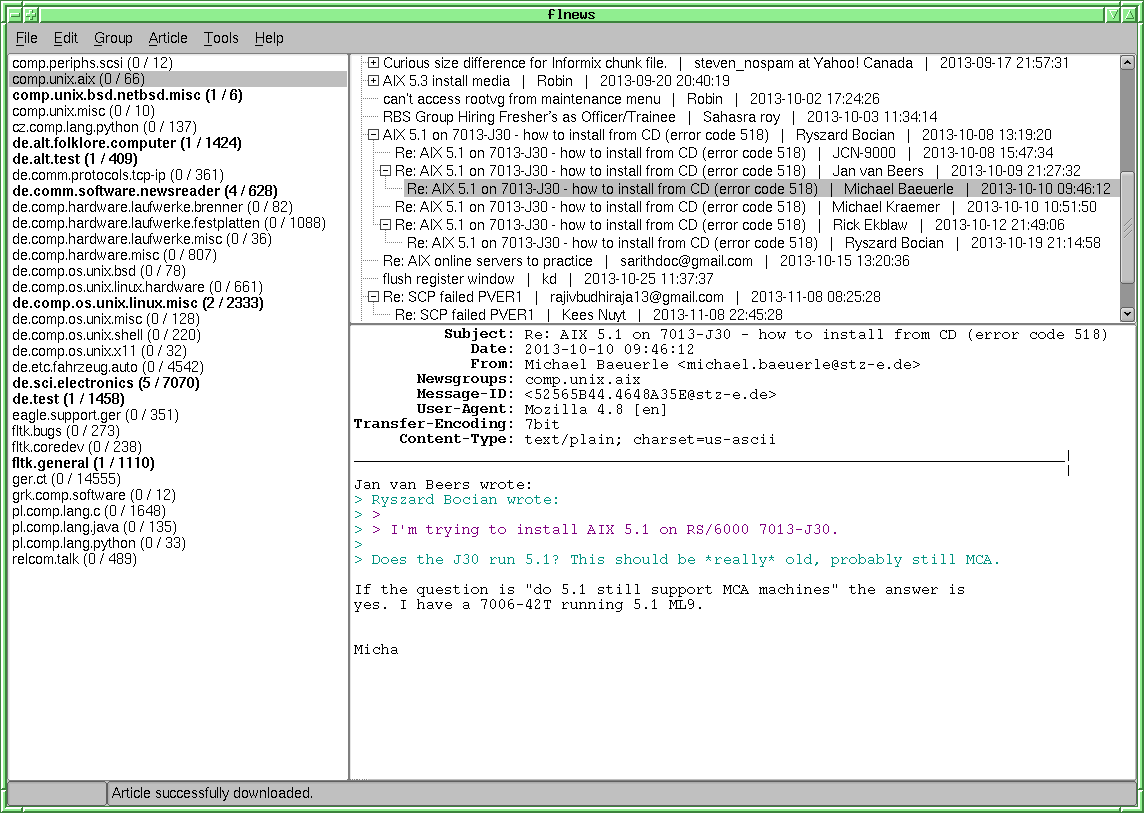
Task: Open the Article menu
Action: coord(167,38)
